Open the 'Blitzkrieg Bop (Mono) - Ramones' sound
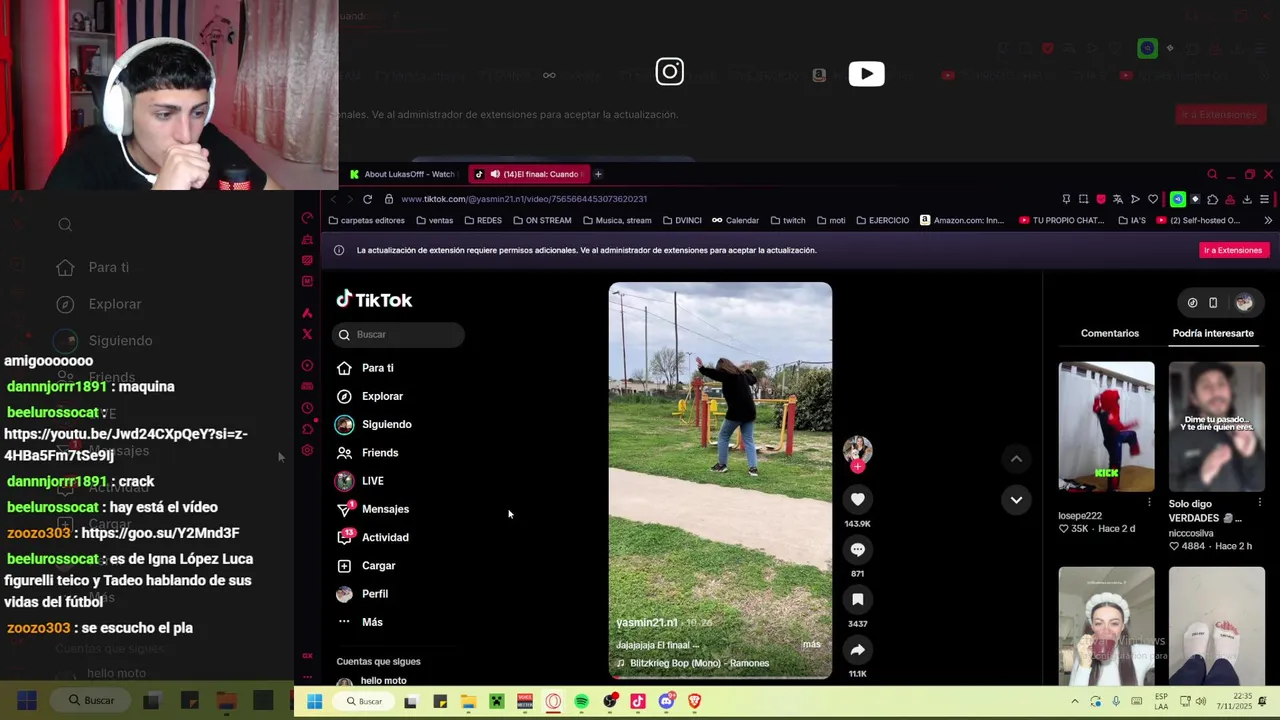This screenshot has width=1280, height=720. tap(692, 663)
